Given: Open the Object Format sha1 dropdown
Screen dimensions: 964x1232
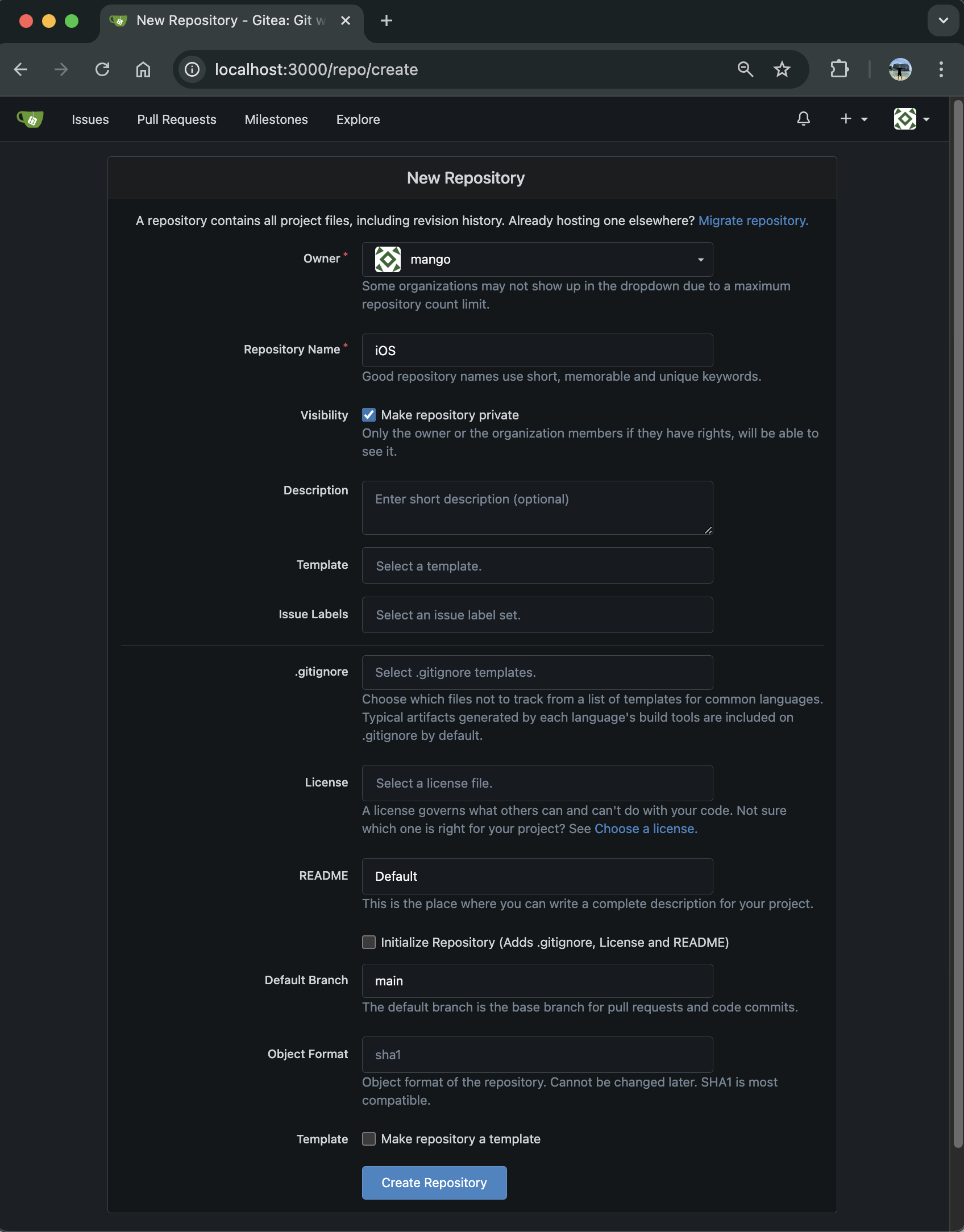Looking at the screenshot, I should 537,1055.
